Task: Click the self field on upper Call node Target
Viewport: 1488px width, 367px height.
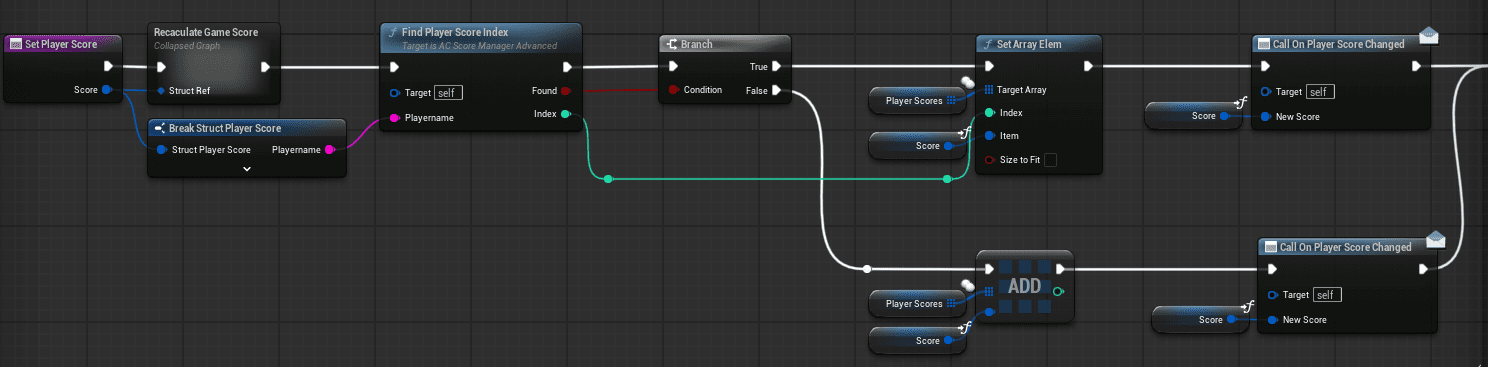Action: coord(1321,92)
